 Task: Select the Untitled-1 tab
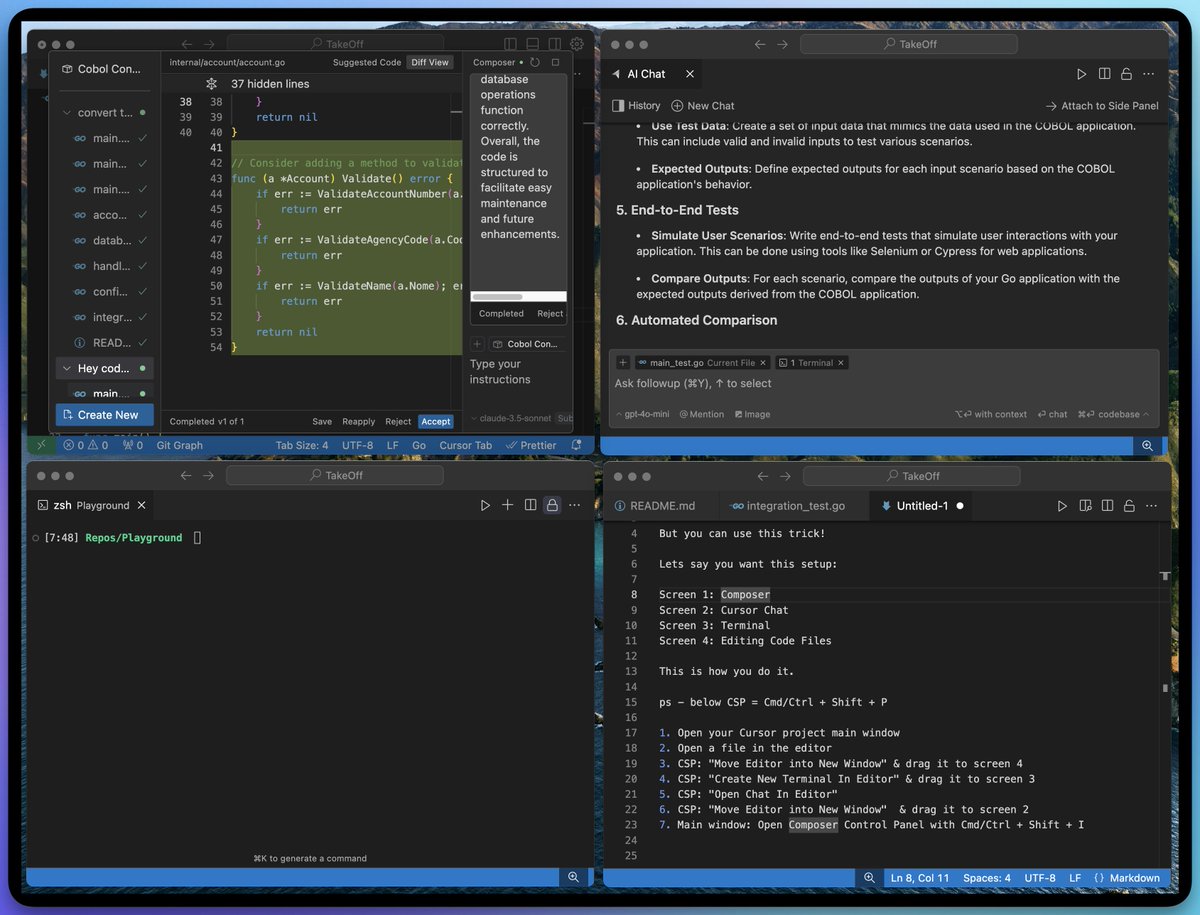click(921, 506)
